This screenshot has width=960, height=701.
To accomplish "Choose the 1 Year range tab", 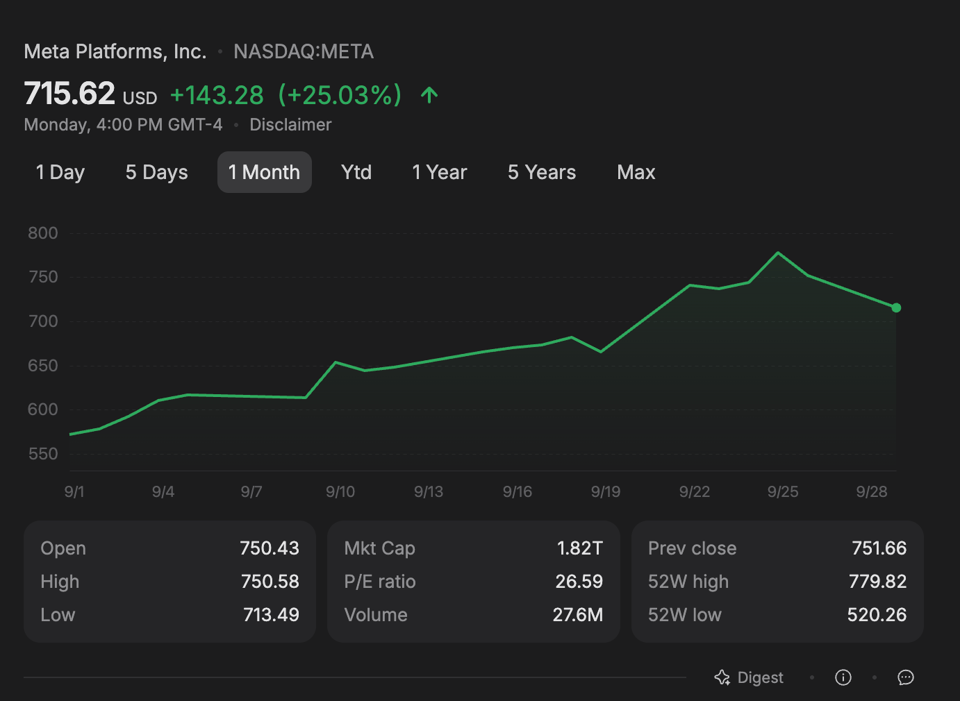I will pos(440,172).
